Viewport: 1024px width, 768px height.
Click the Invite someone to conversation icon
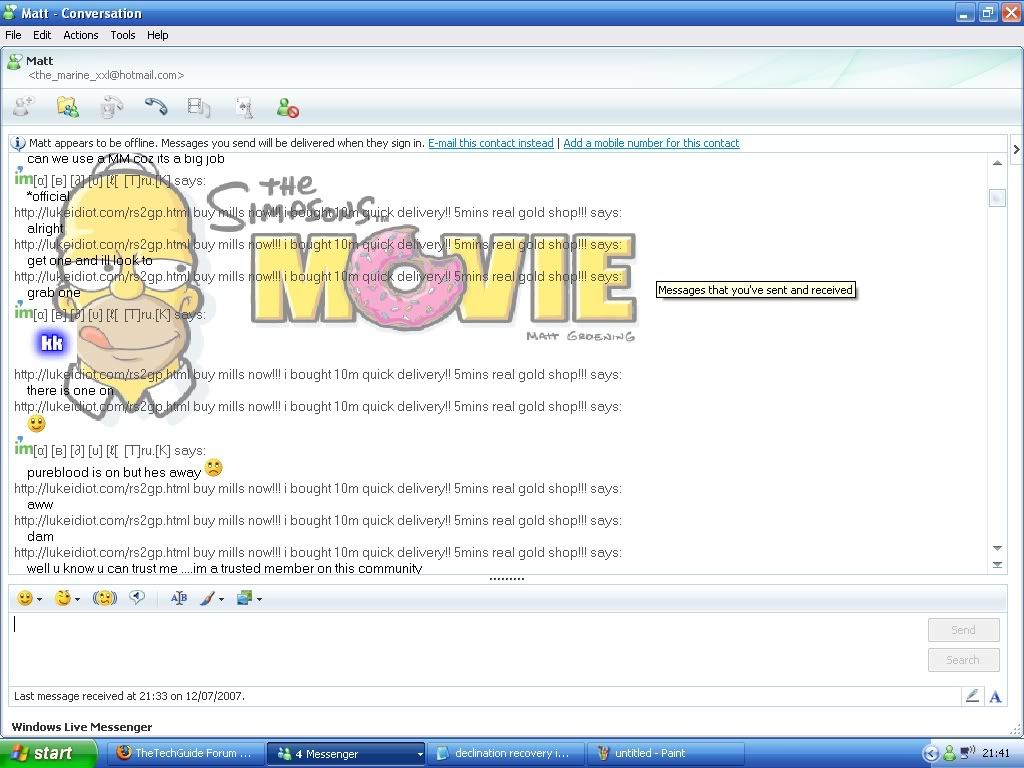[x=23, y=107]
